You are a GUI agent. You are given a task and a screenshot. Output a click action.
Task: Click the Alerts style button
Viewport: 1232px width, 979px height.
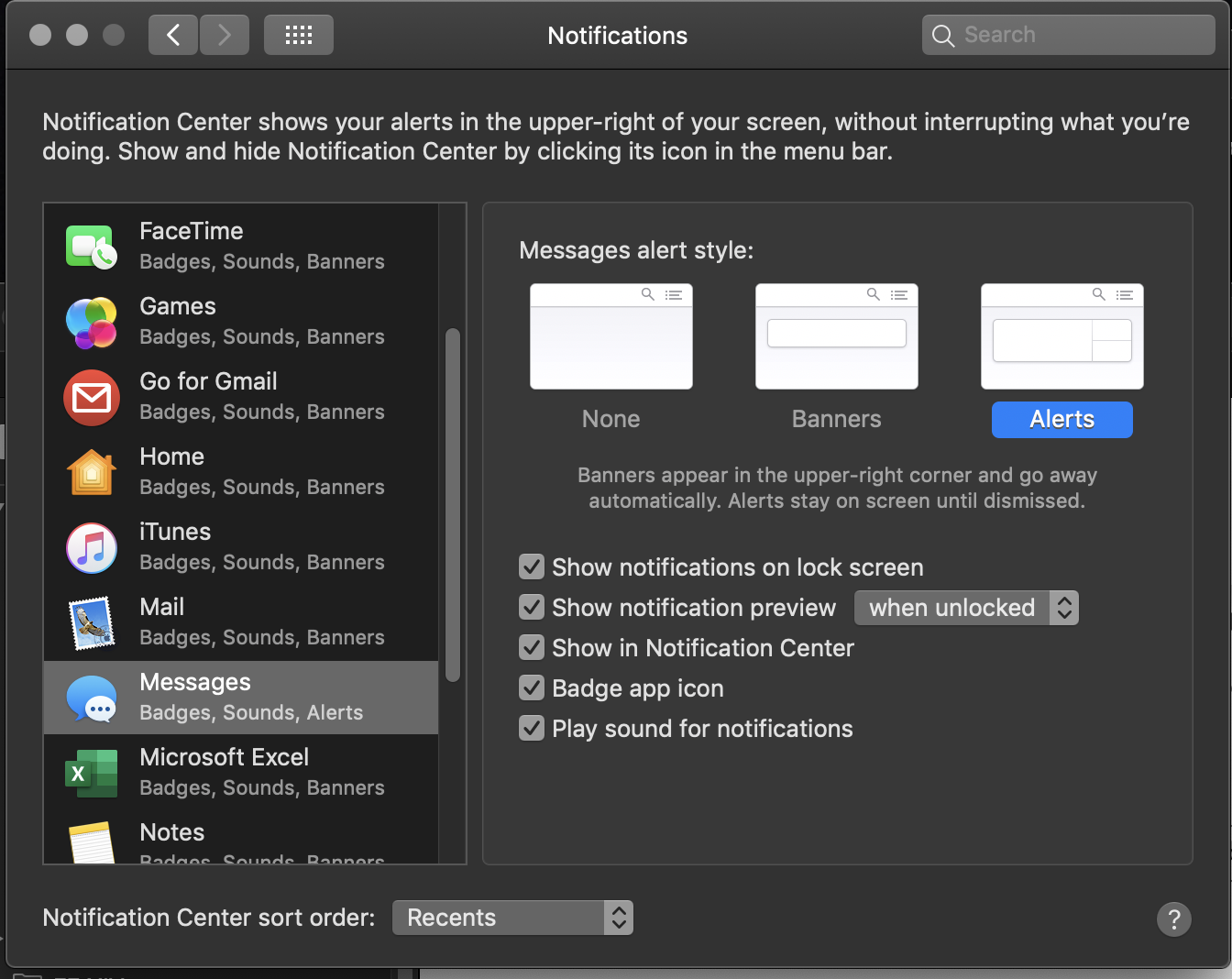pyautogui.click(x=1061, y=420)
